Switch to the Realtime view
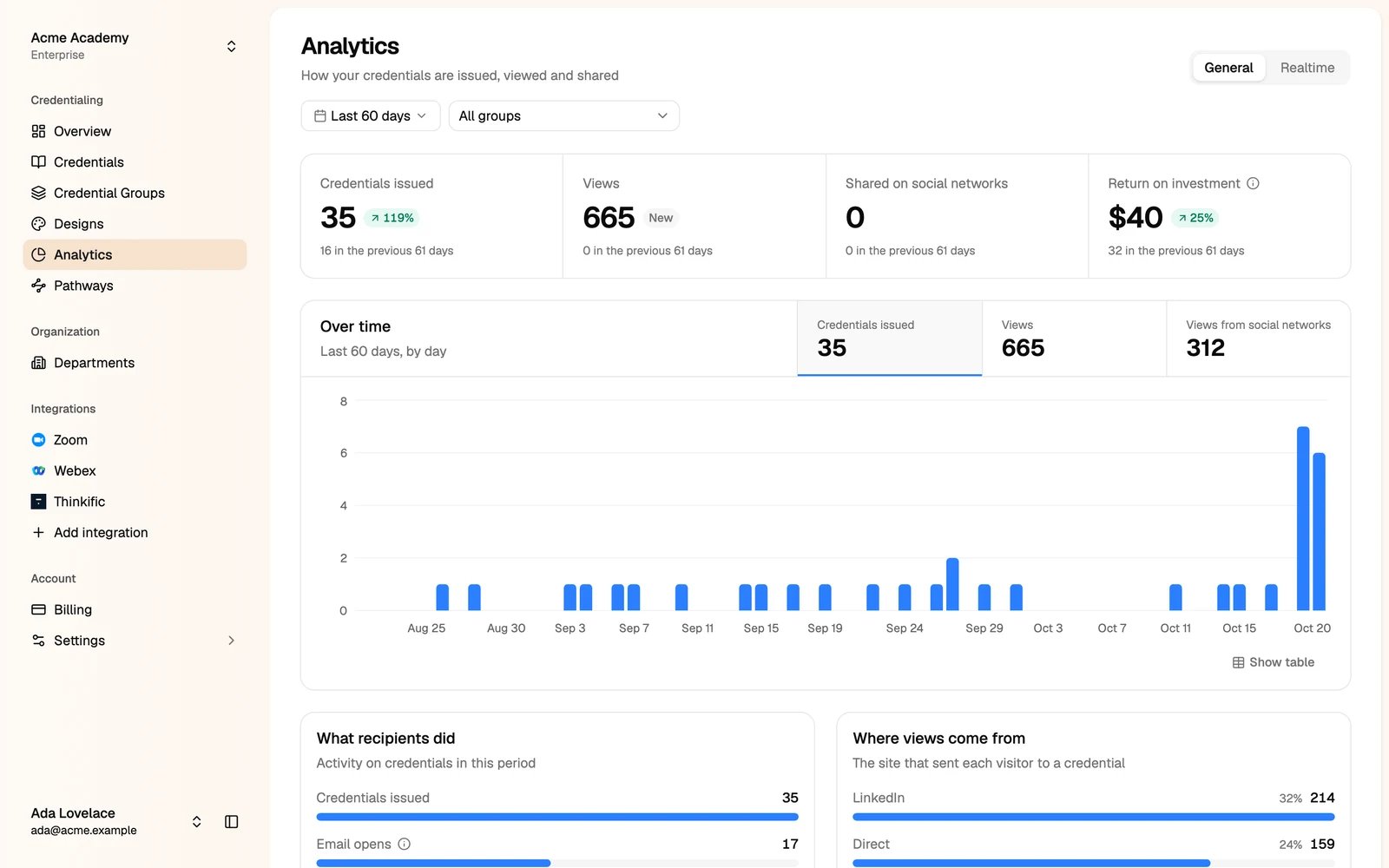The width and height of the screenshot is (1389, 868). click(x=1307, y=68)
